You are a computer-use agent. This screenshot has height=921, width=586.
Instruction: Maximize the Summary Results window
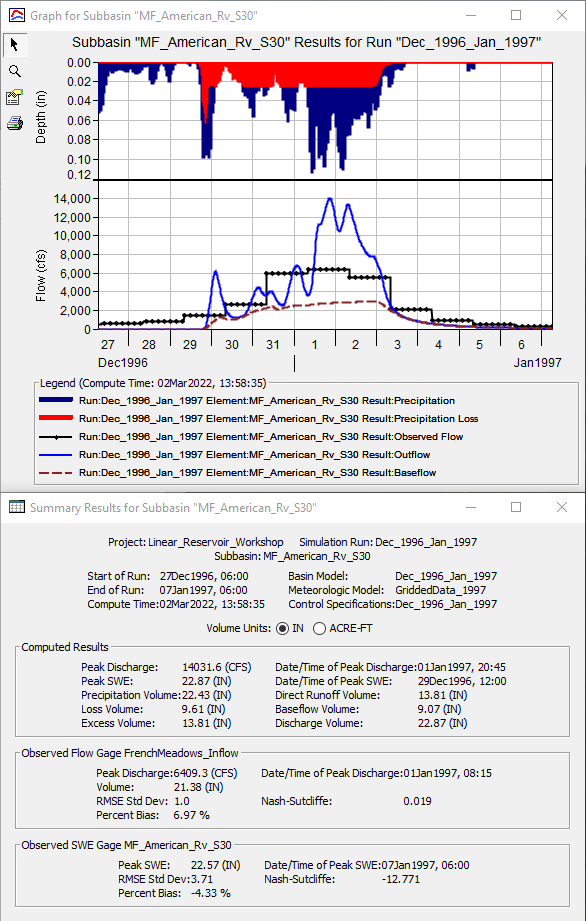click(516, 507)
